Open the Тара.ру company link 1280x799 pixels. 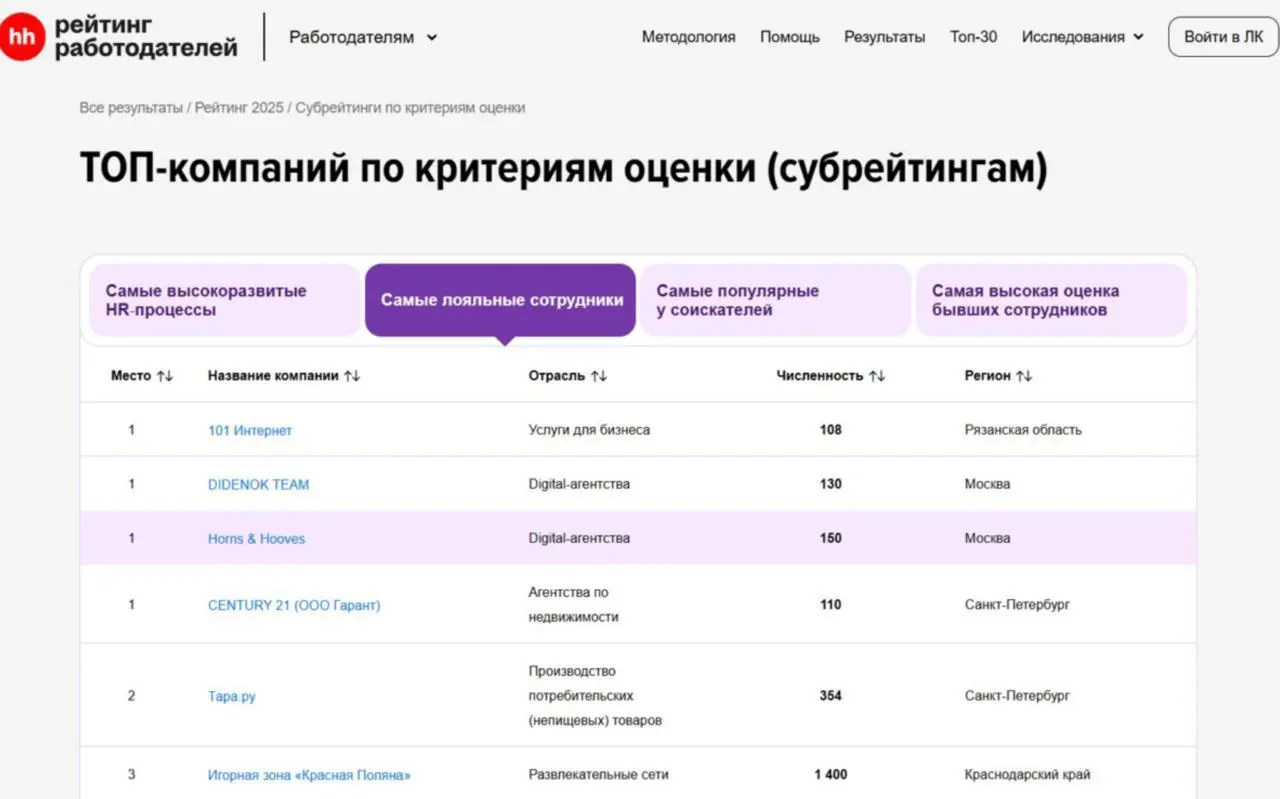231,696
